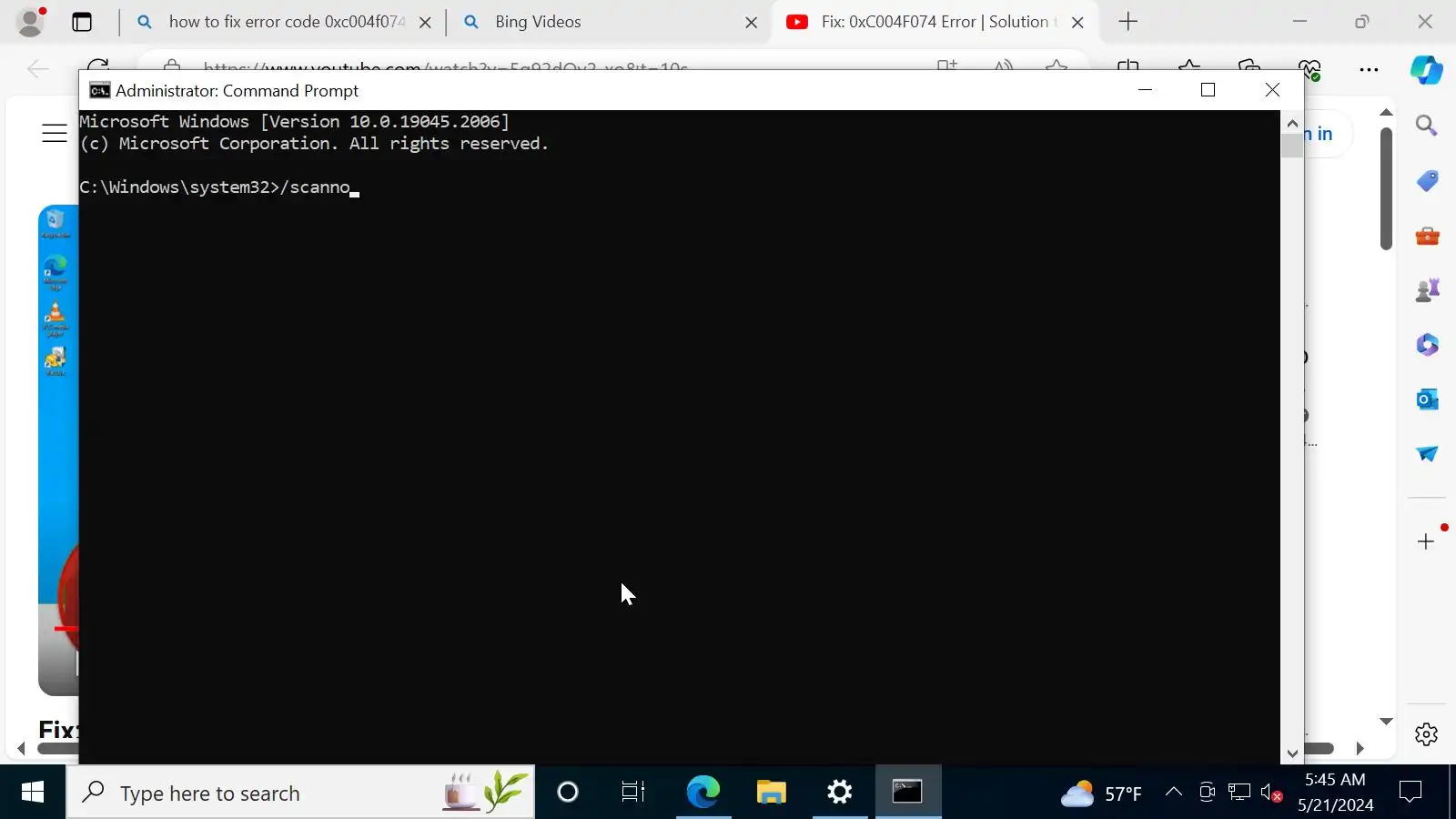Open Edge sidebar Search icon
This screenshot has height=819, width=1456.
(1427, 126)
